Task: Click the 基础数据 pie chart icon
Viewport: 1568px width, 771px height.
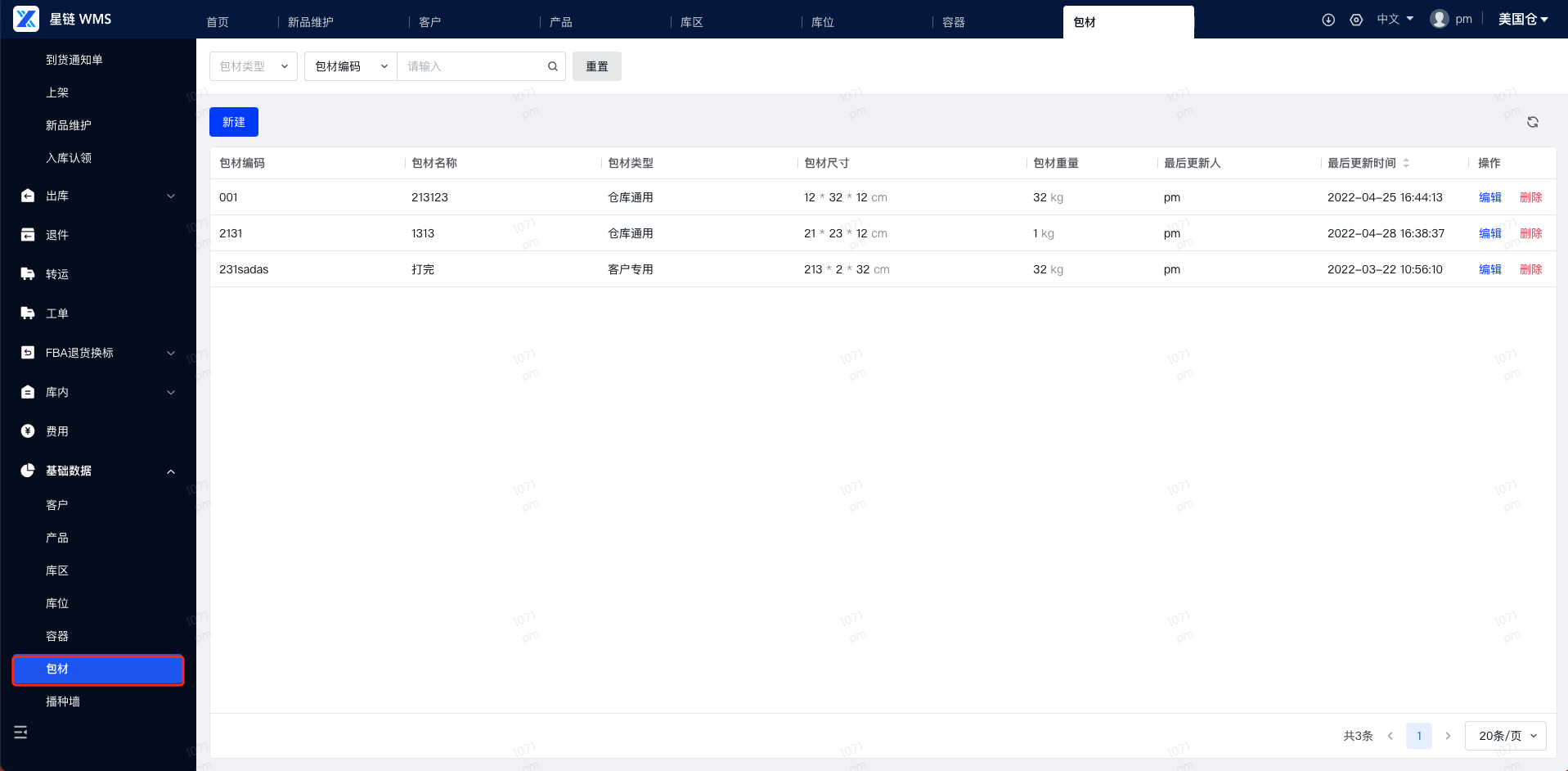Action: click(28, 471)
